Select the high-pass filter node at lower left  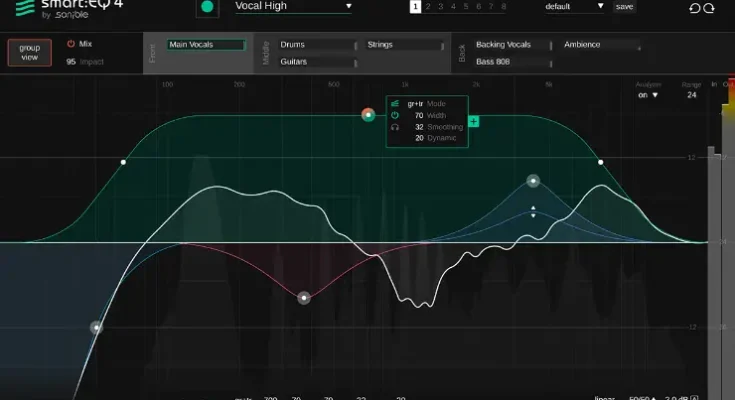96,327
